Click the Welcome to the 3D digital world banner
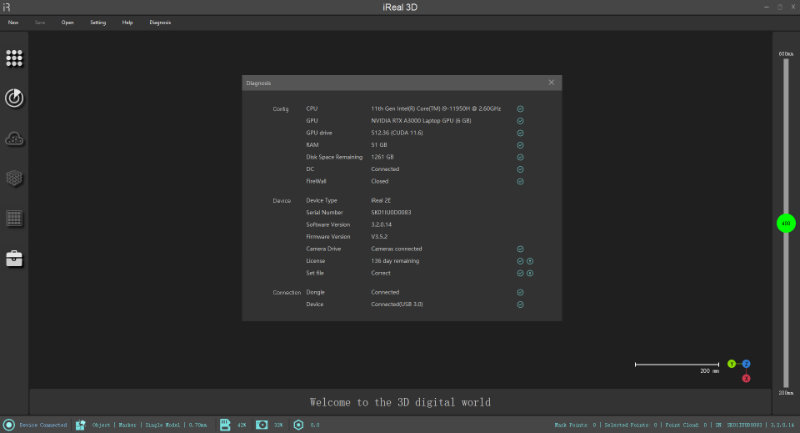This screenshot has width=800, height=433. click(400, 402)
